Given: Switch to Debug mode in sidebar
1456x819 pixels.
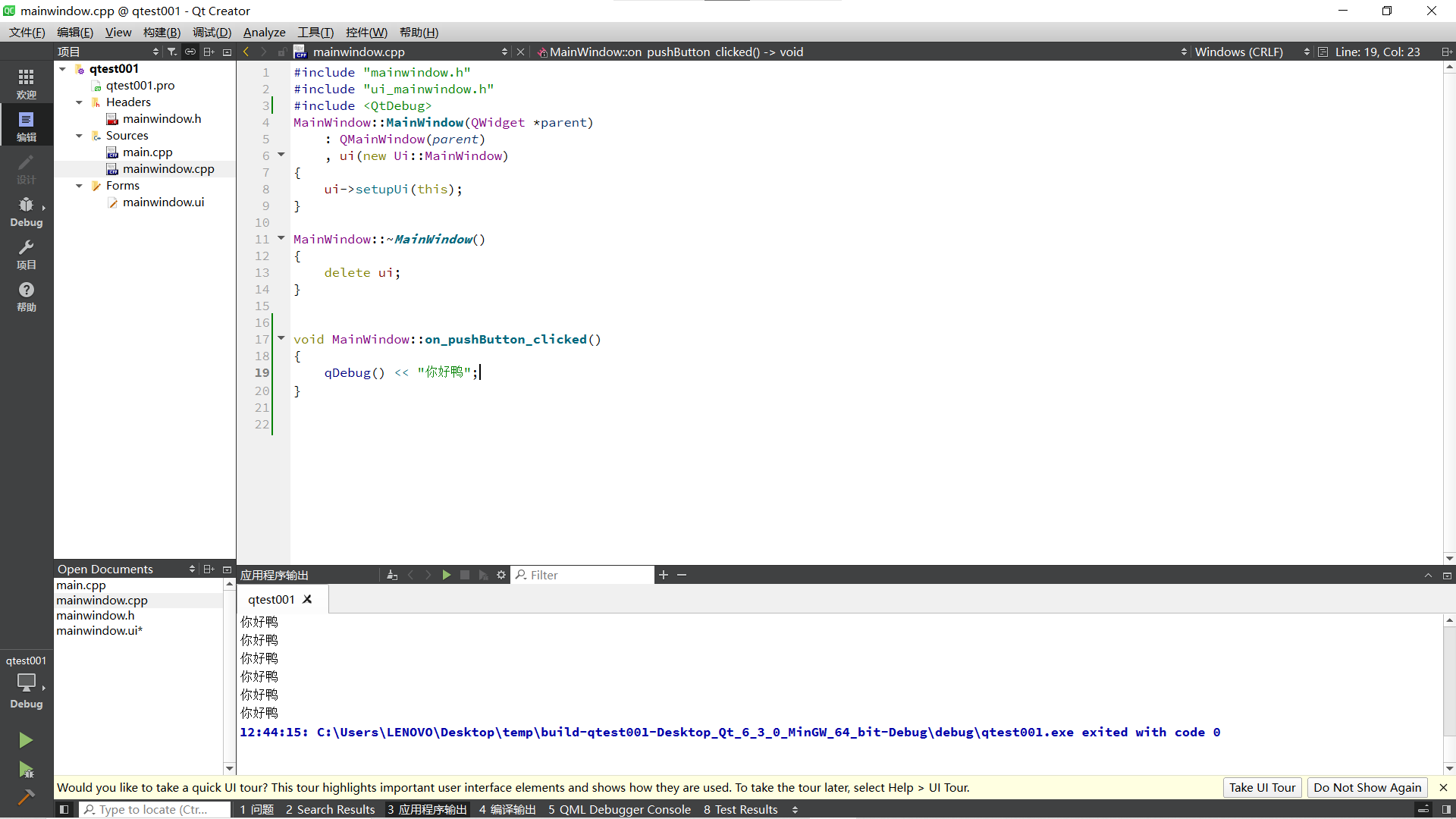Looking at the screenshot, I should (26, 211).
